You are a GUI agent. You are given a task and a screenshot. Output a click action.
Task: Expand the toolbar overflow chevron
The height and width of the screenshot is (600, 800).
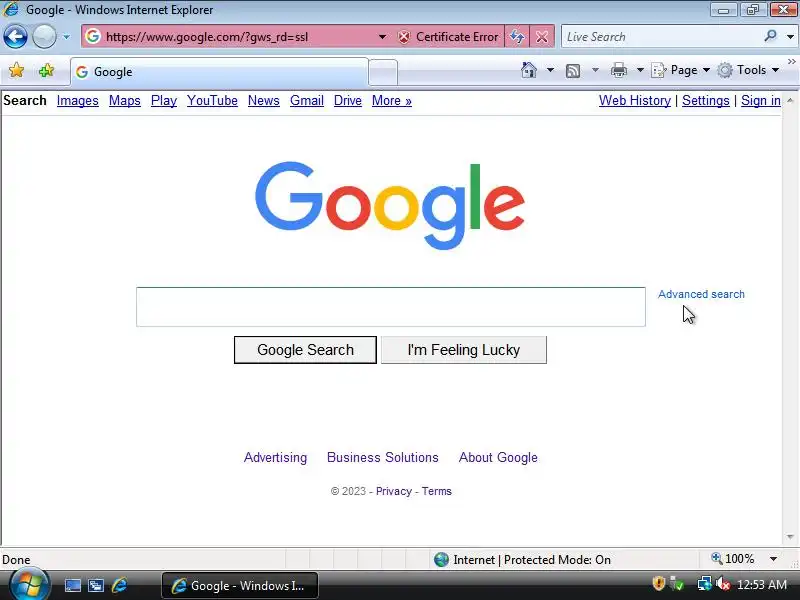[792, 62]
